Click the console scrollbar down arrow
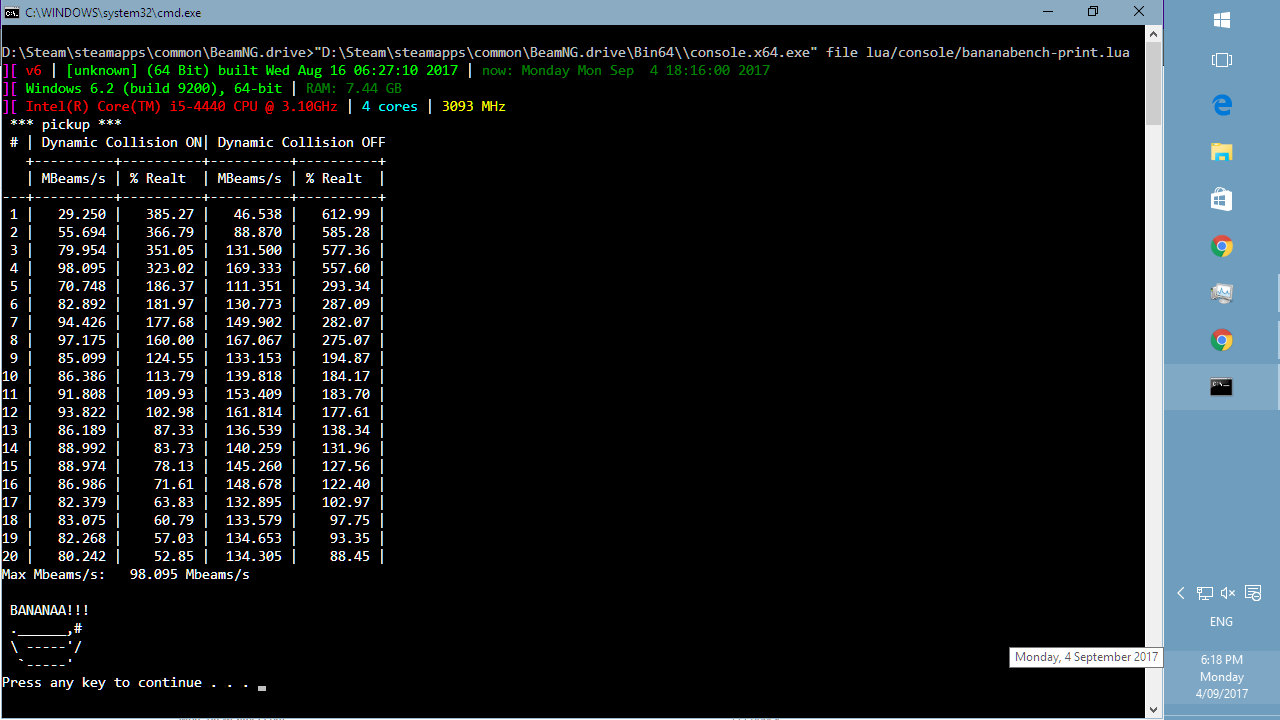The width and height of the screenshot is (1280, 720). pyautogui.click(x=1153, y=709)
